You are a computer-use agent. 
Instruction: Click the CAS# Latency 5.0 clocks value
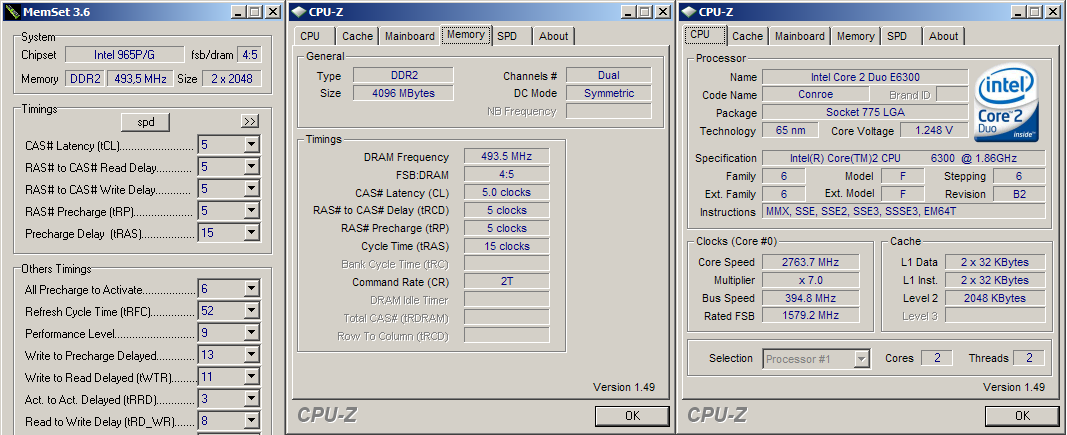click(506, 193)
